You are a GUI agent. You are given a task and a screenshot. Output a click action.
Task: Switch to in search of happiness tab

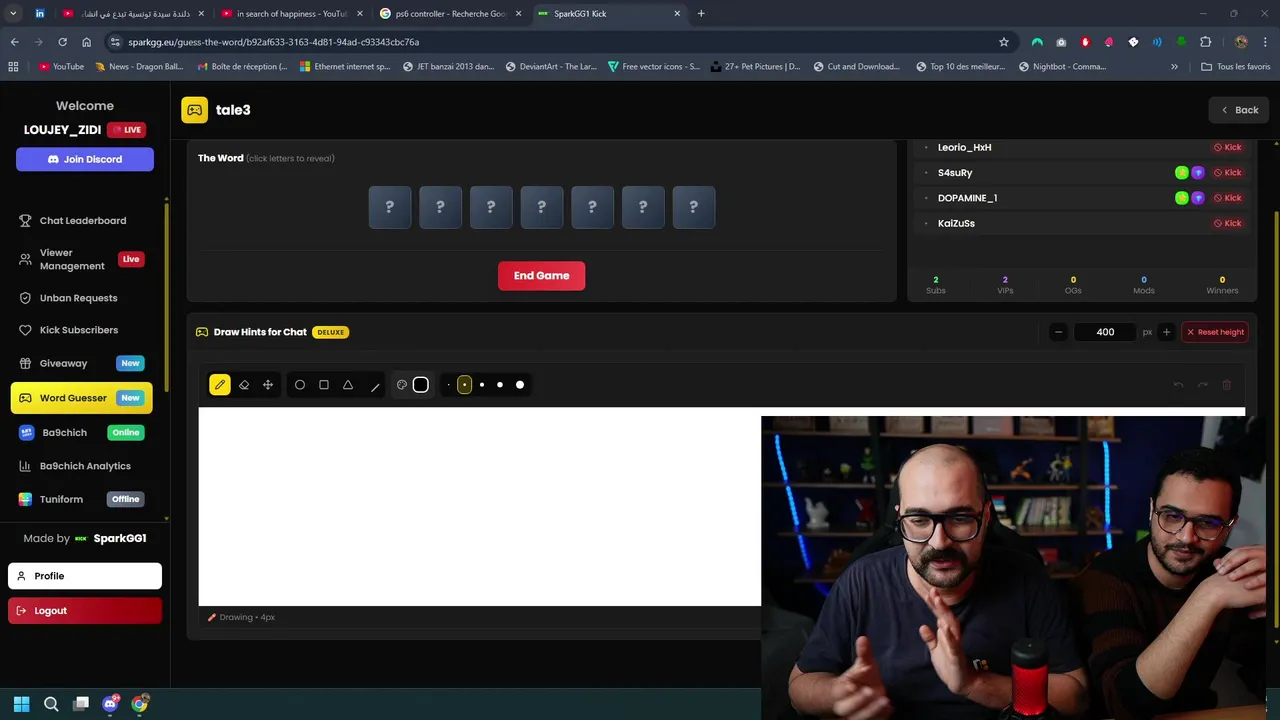pyautogui.click(x=291, y=14)
